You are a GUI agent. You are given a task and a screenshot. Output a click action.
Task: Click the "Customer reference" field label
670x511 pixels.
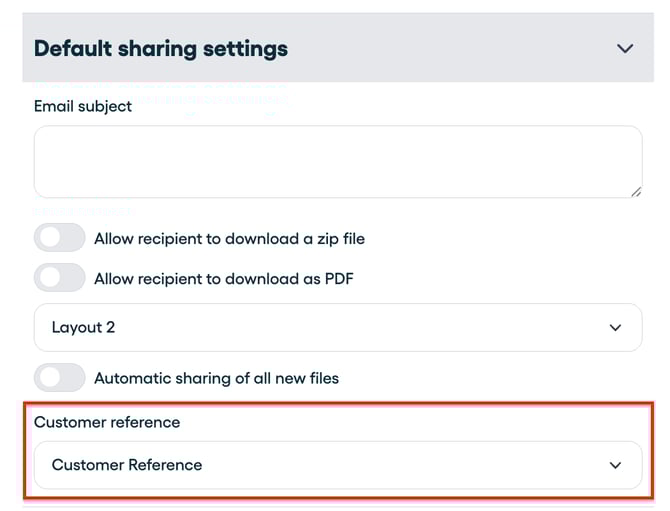(x=107, y=422)
